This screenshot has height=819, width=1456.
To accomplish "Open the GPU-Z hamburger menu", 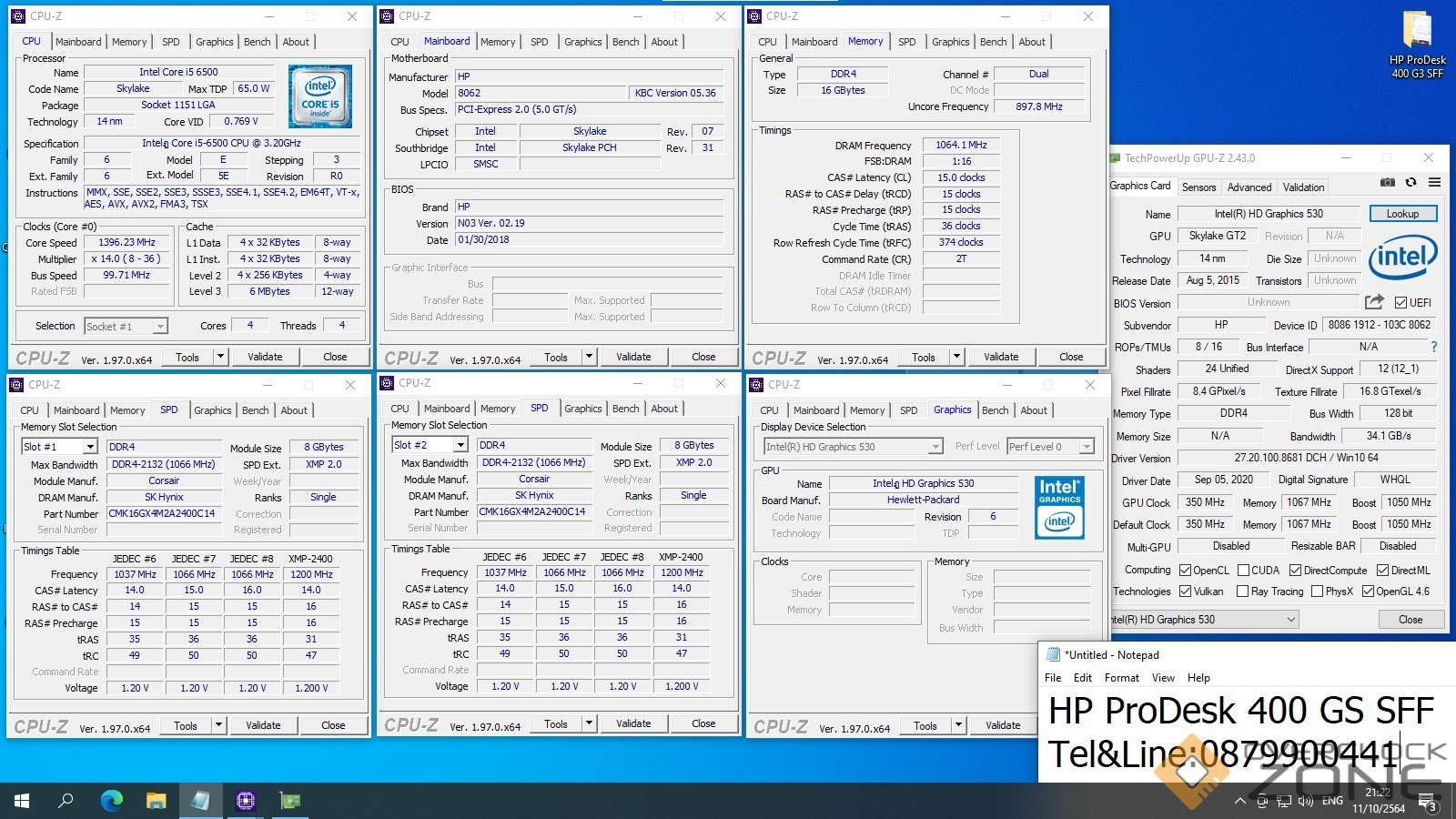I will tap(1434, 182).
